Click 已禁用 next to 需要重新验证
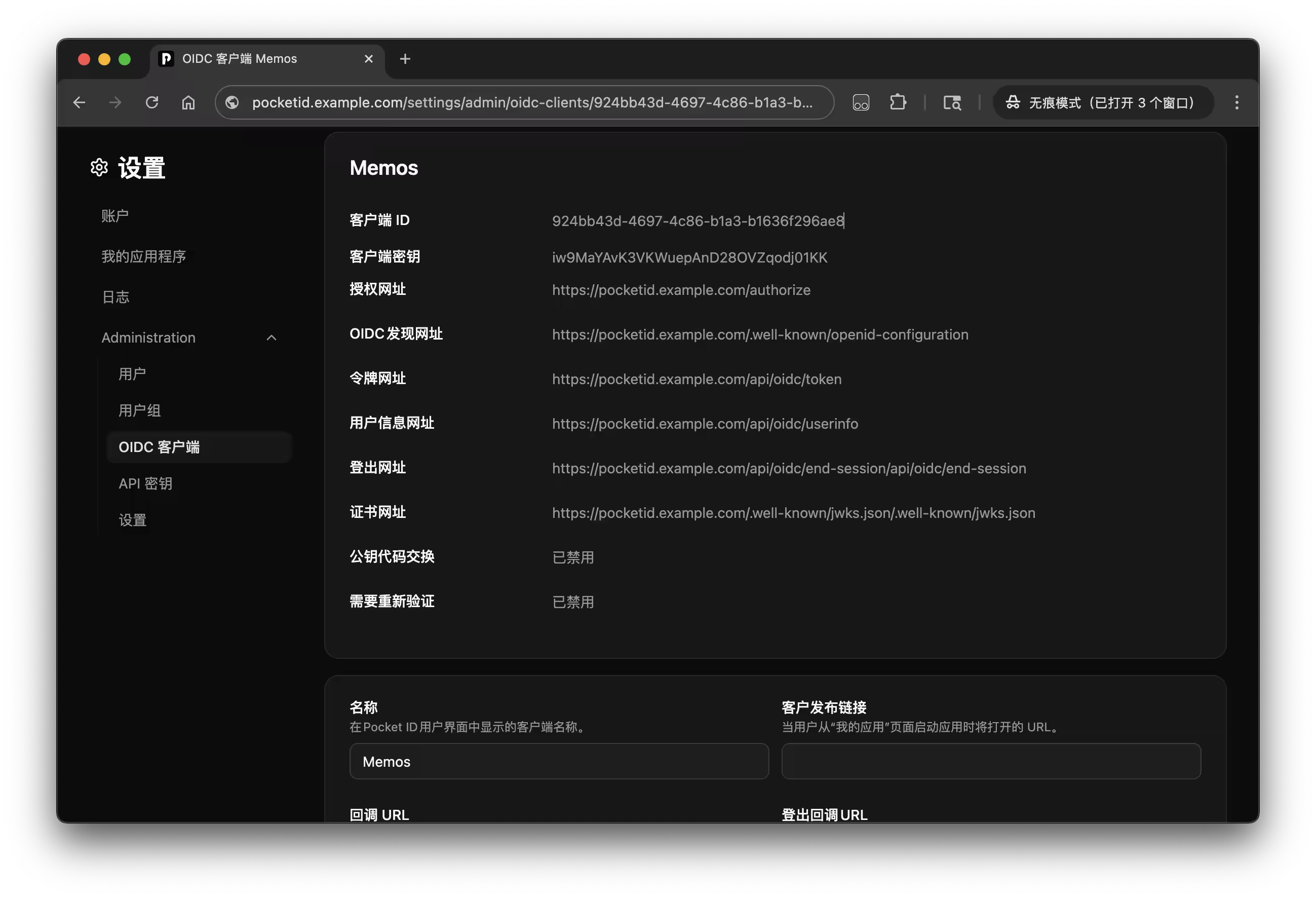1316x898 pixels. click(573, 602)
